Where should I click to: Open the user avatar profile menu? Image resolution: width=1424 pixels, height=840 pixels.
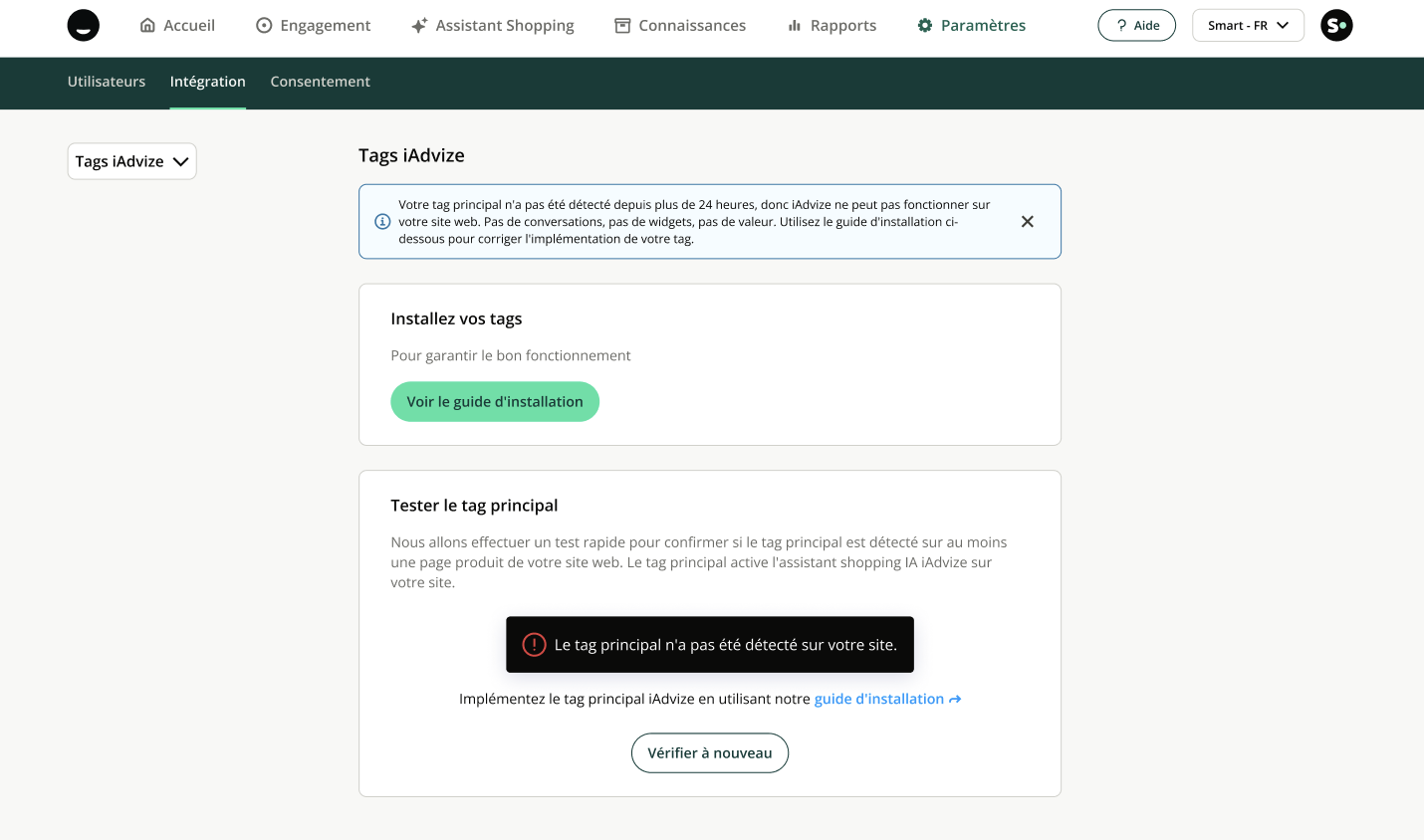pos(1336,26)
